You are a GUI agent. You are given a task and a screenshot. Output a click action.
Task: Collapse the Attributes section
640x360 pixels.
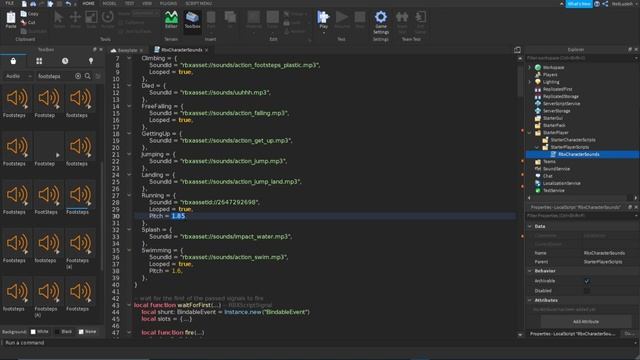point(530,300)
